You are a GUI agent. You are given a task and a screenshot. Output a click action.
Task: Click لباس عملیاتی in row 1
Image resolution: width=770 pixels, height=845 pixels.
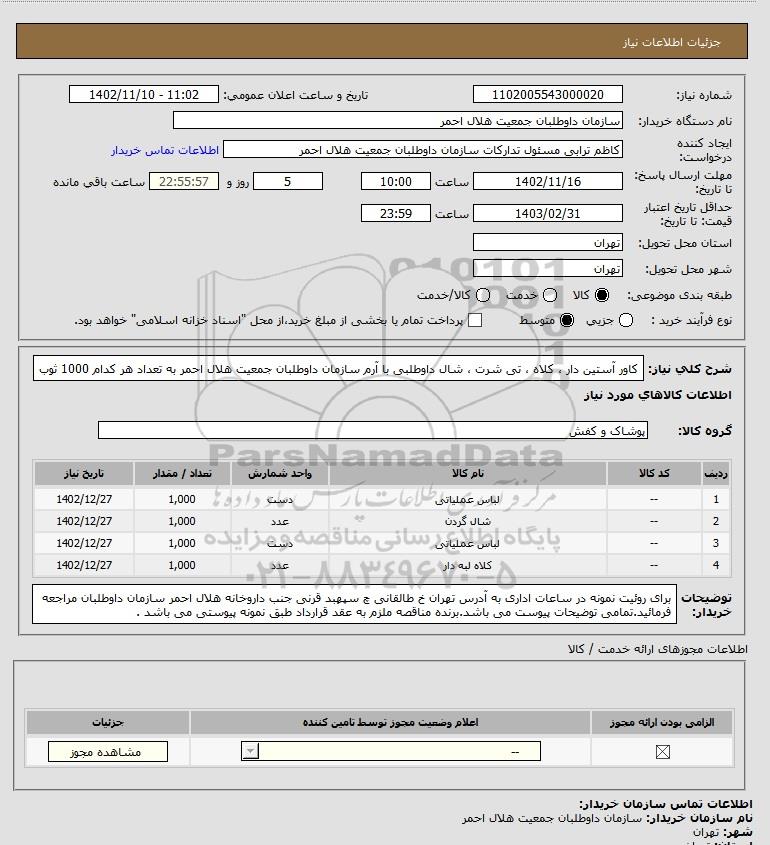pos(467,500)
